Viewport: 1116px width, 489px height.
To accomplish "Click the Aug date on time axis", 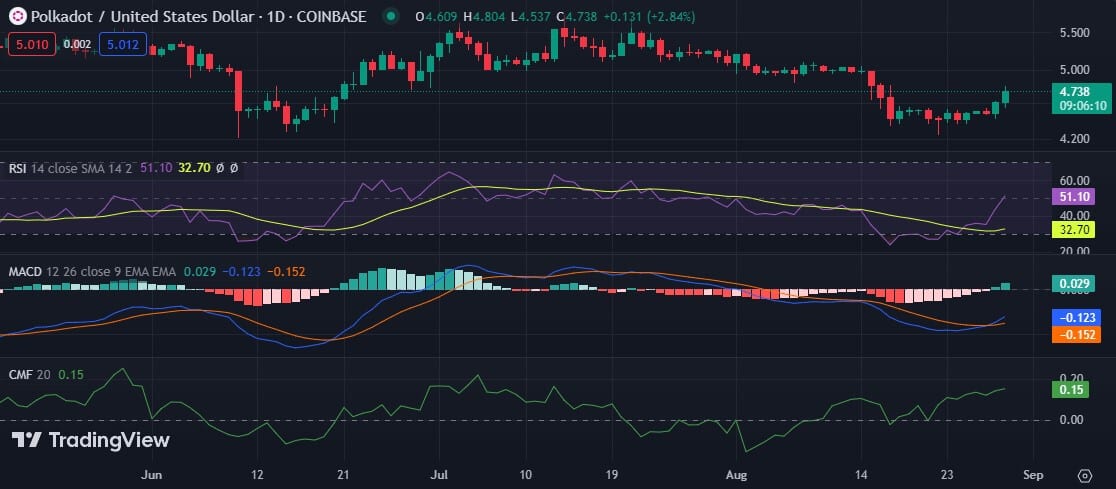I will click(737, 476).
